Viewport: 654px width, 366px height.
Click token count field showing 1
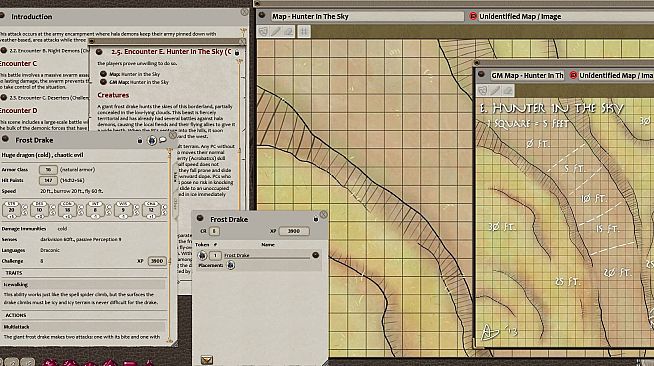[x=215, y=255]
